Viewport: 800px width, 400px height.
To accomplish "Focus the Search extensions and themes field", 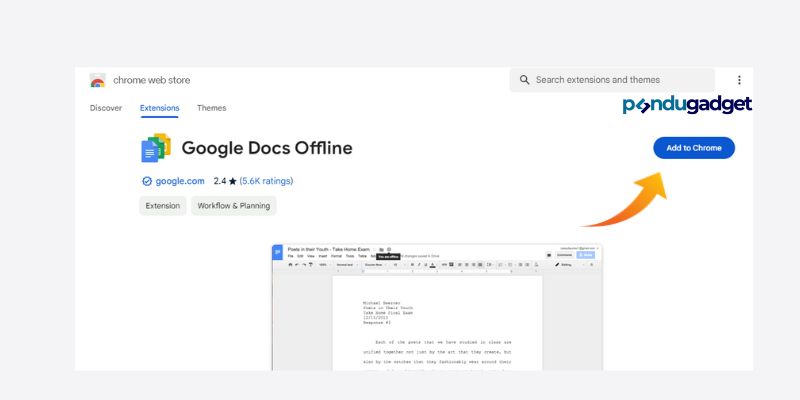I will tap(612, 80).
